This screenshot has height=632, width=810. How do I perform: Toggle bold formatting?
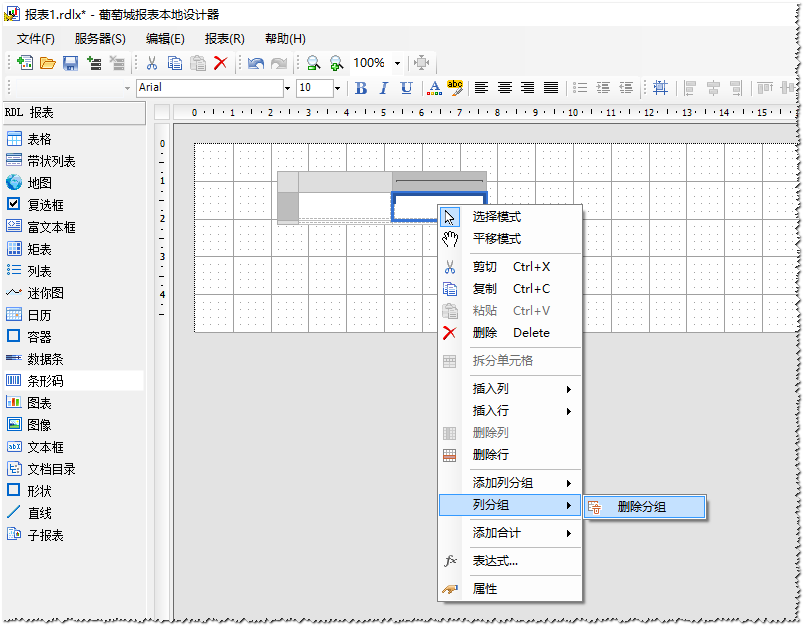[361, 88]
